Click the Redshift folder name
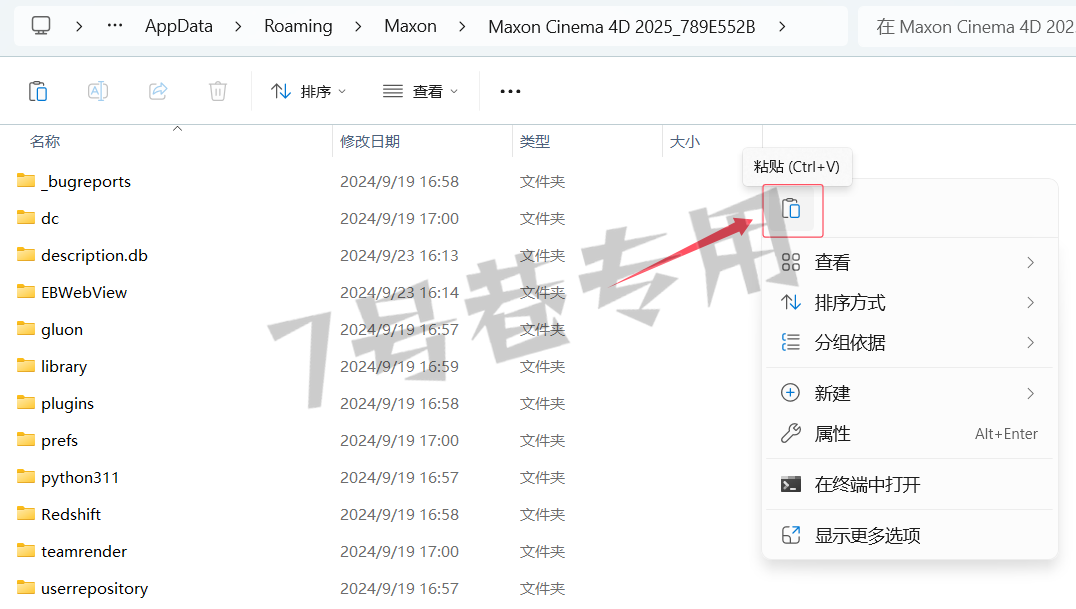Image resolution: width=1076 pixels, height=609 pixels. [71, 514]
